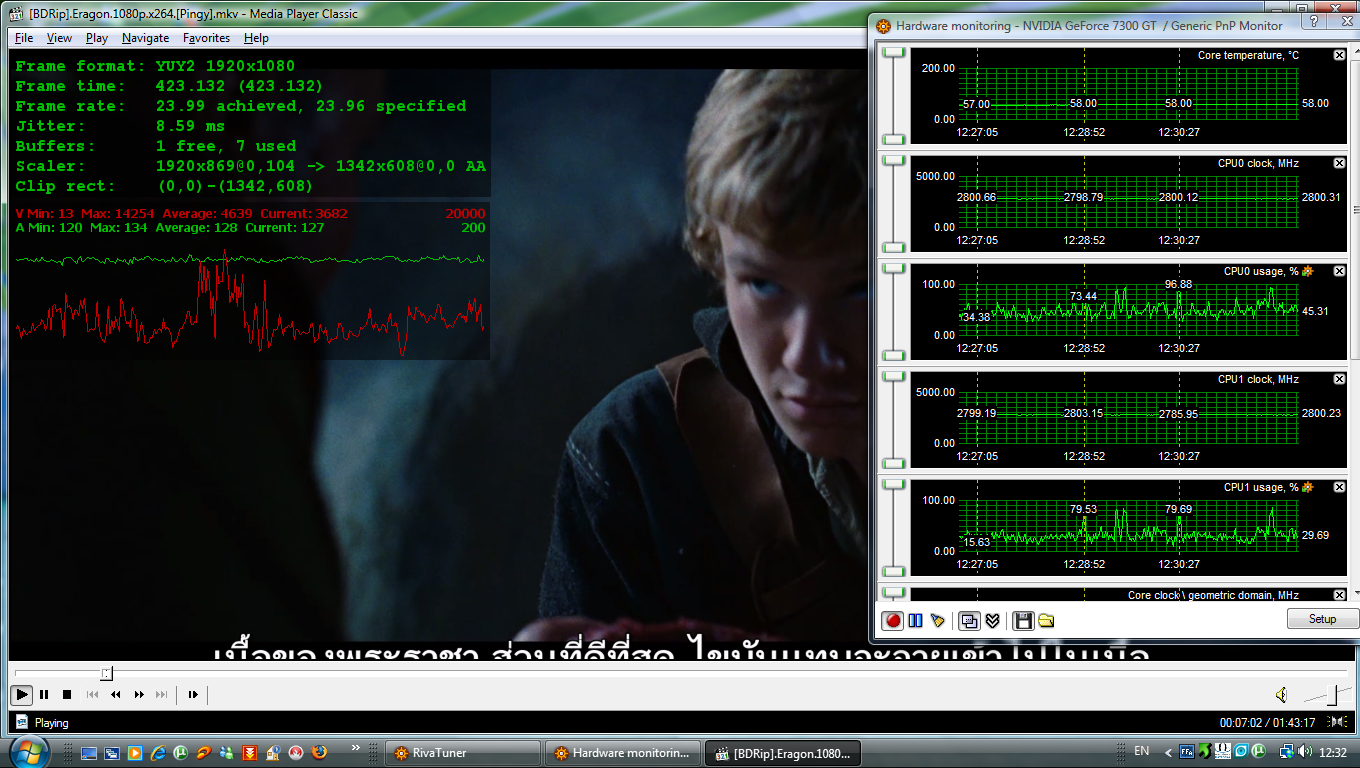Viewport: 1360px width, 768px height.
Task: Click the Setup button
Action: tap(1322, 619)
